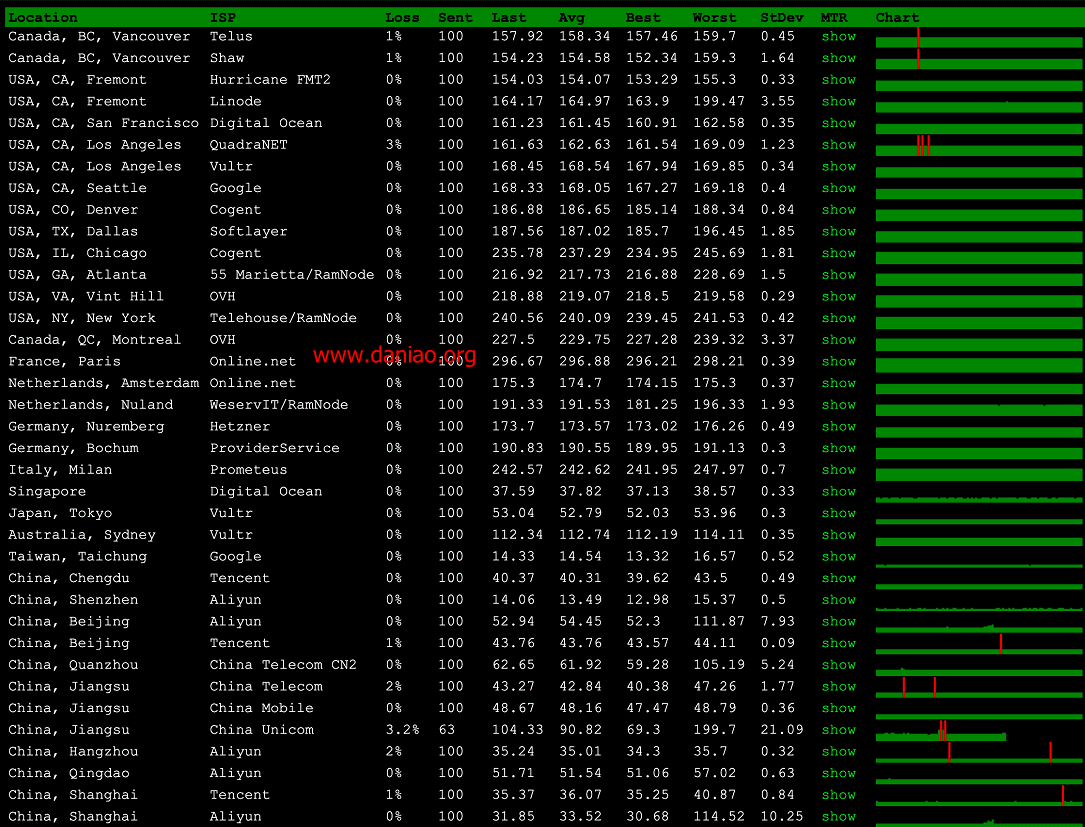The height and width of the screenshot is (827, 1085).
Task: Open the Aliyun Hangzhou latency chart
Action: point(979,752)
